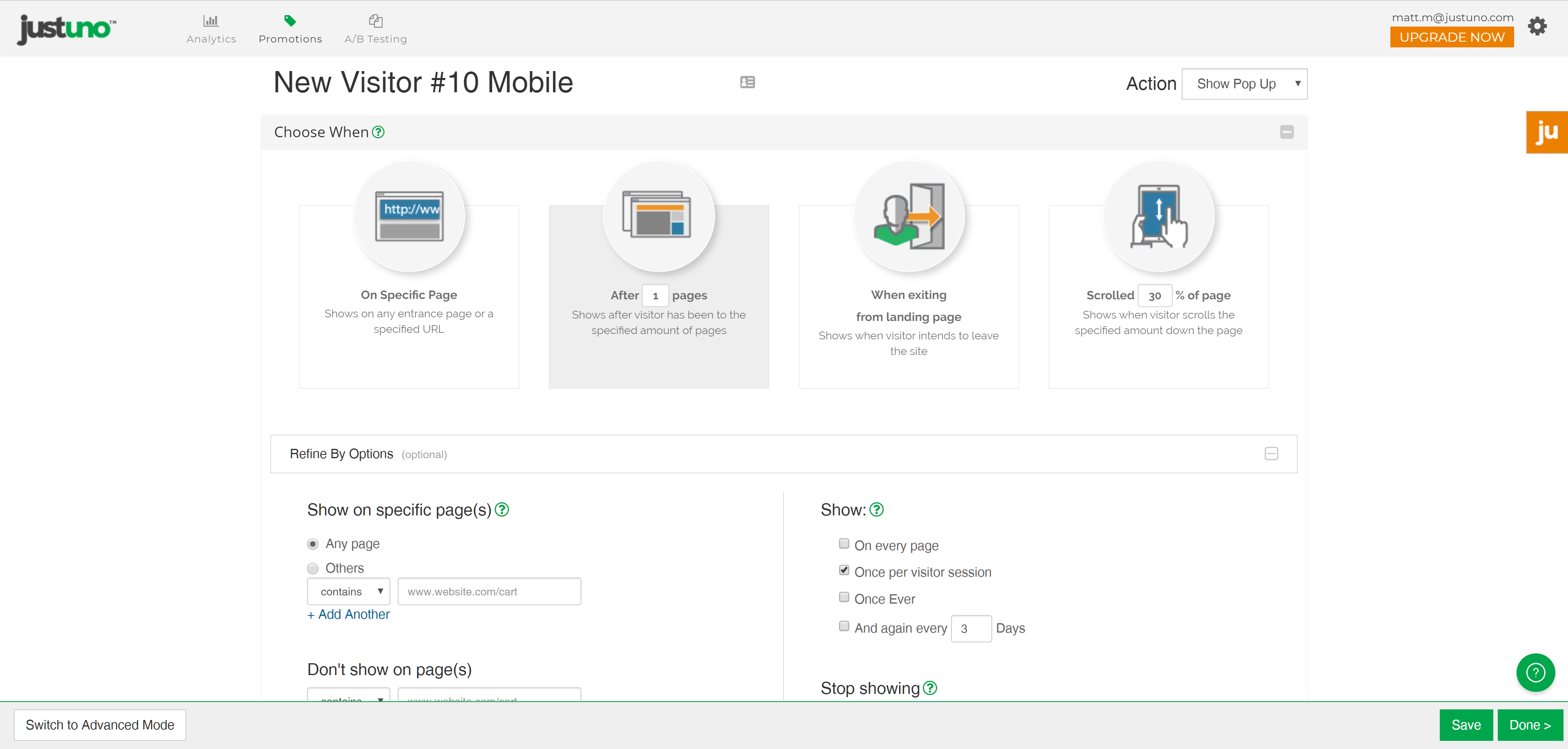Click Switch to Advanced Mode button
The image size is (1568, 749).
tap(100, 724)
